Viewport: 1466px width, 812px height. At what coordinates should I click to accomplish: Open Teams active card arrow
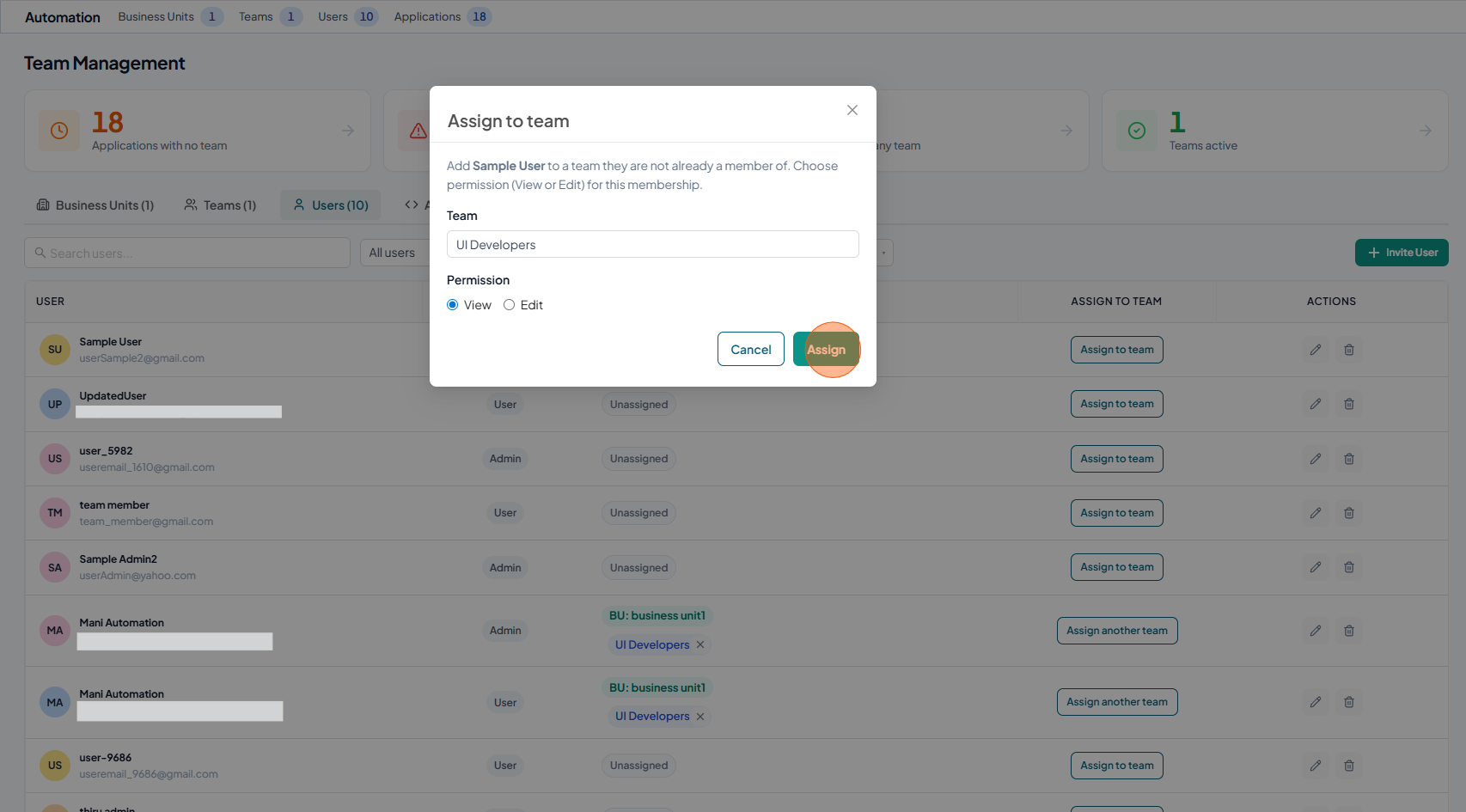tap(1425, 131)
